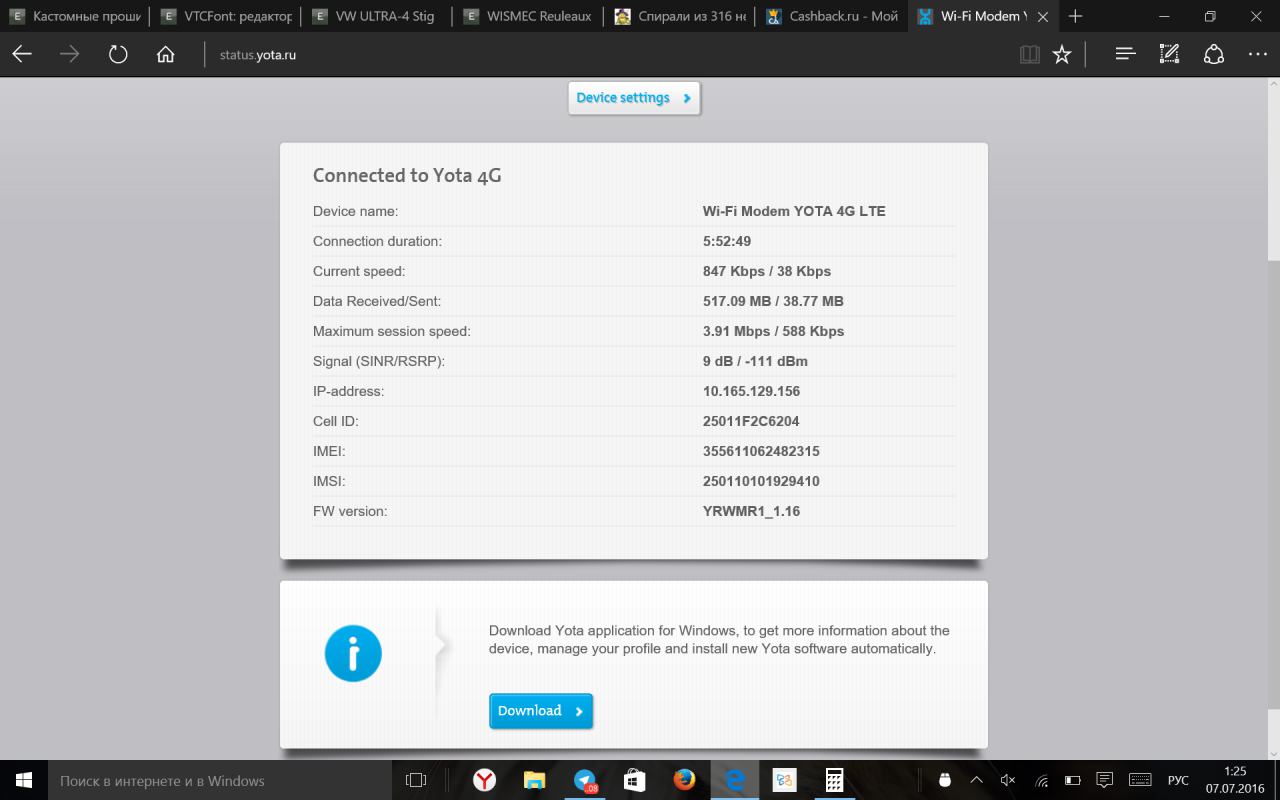
Task: Click the Cell ID value 25011F2C6204
Action: click(x=751, y=421)
